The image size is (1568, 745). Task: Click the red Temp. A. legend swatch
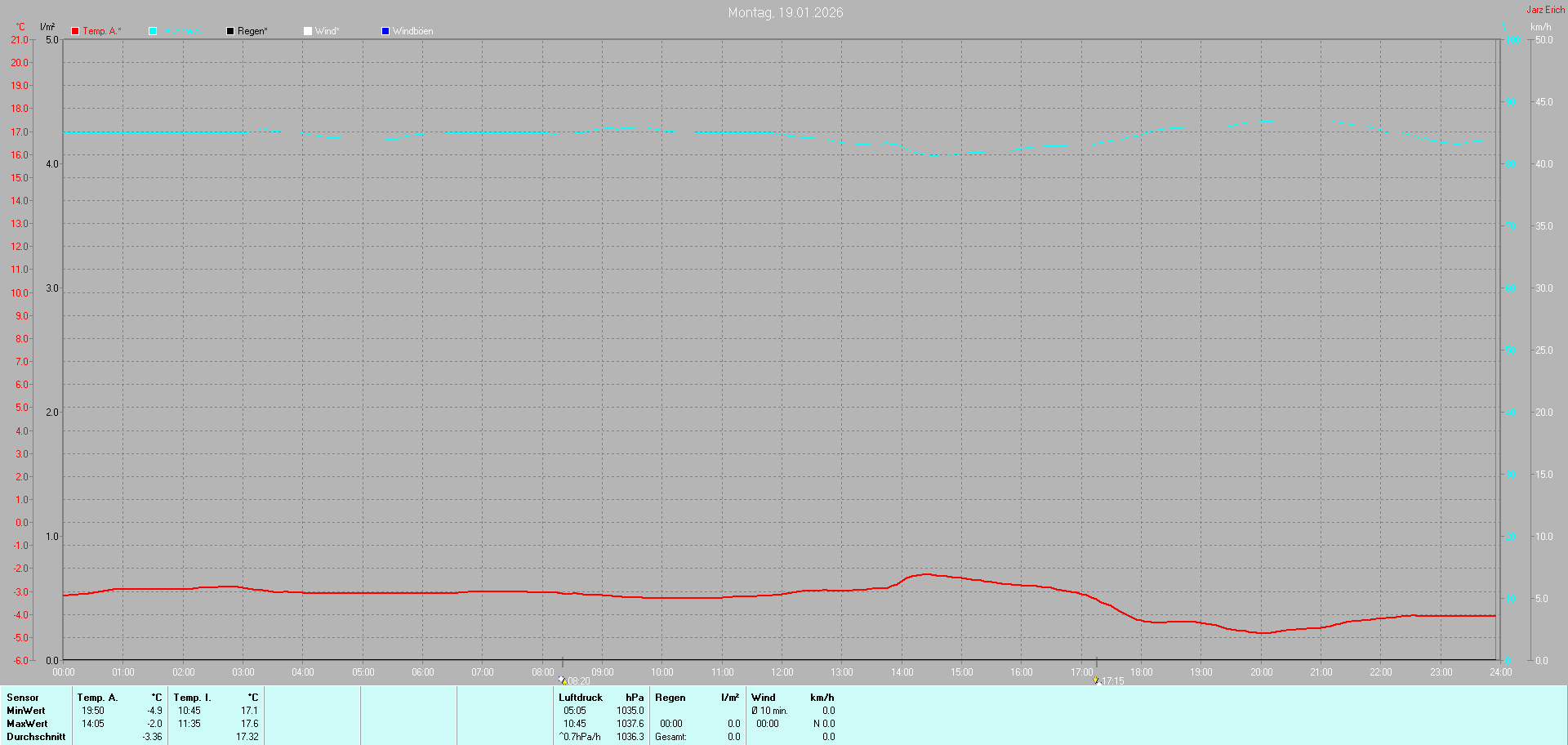click(75, 31)
